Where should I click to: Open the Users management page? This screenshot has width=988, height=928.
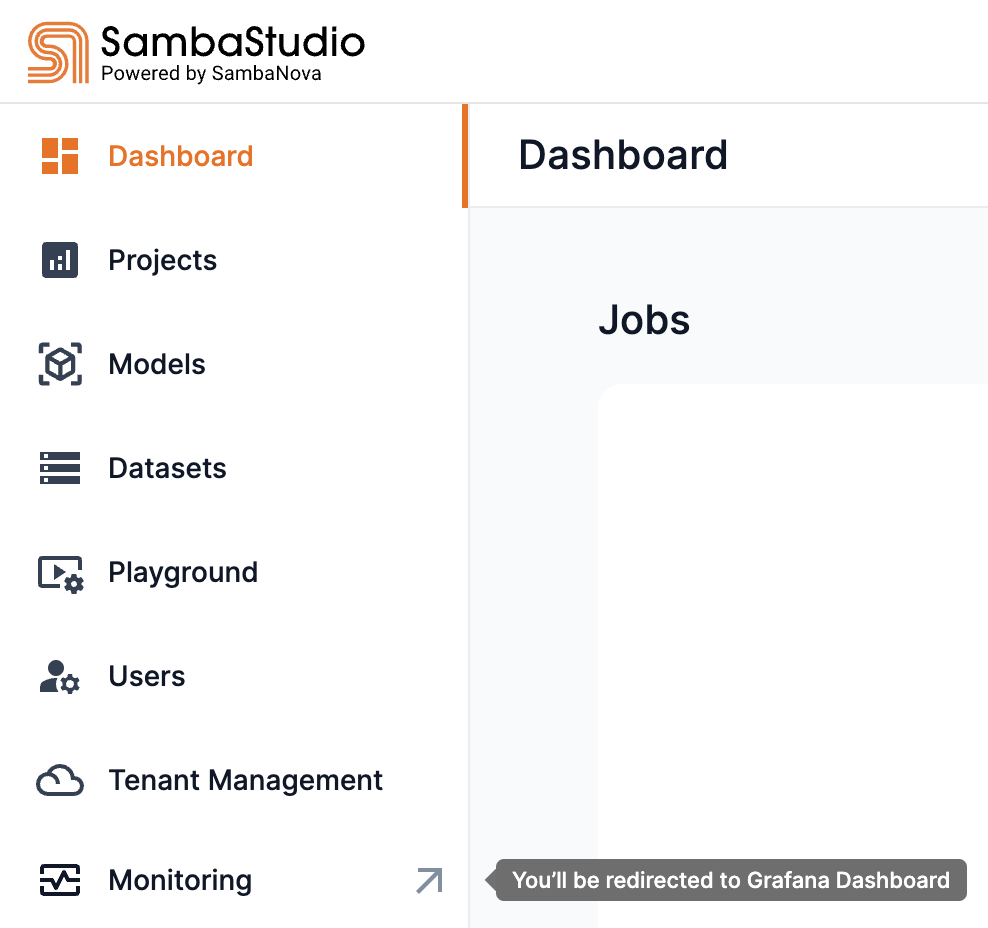pos(146,676)
